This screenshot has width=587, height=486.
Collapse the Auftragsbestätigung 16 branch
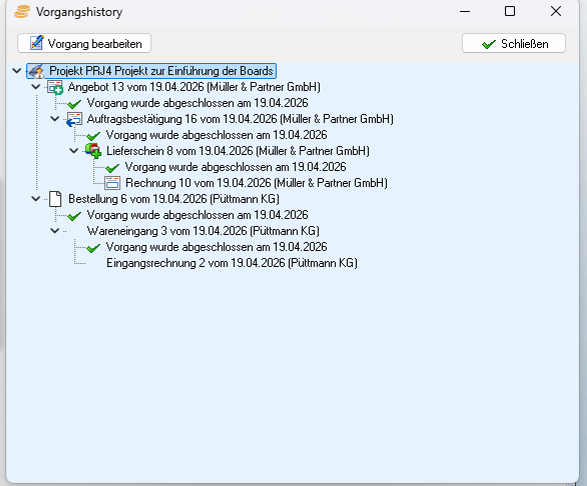click(55, 119)
